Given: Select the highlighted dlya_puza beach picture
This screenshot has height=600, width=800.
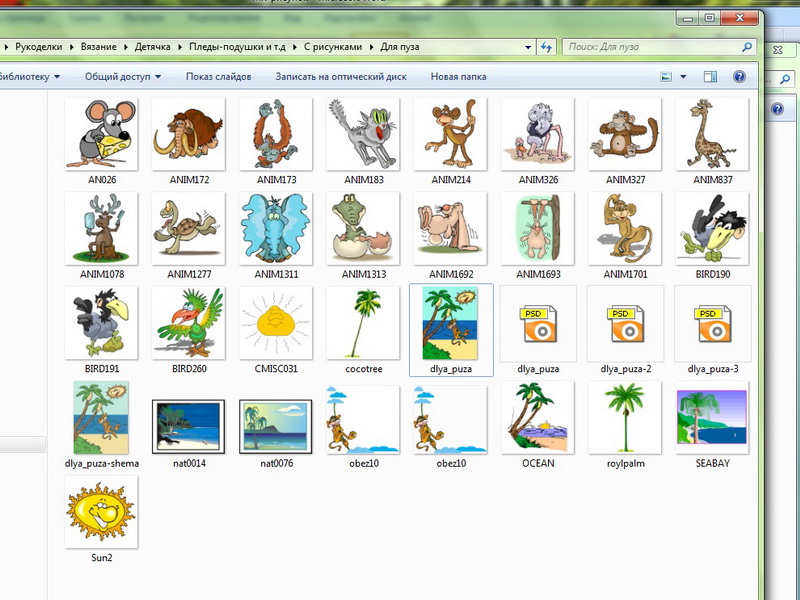Looking at the screenshot, I should pos(451,323).
